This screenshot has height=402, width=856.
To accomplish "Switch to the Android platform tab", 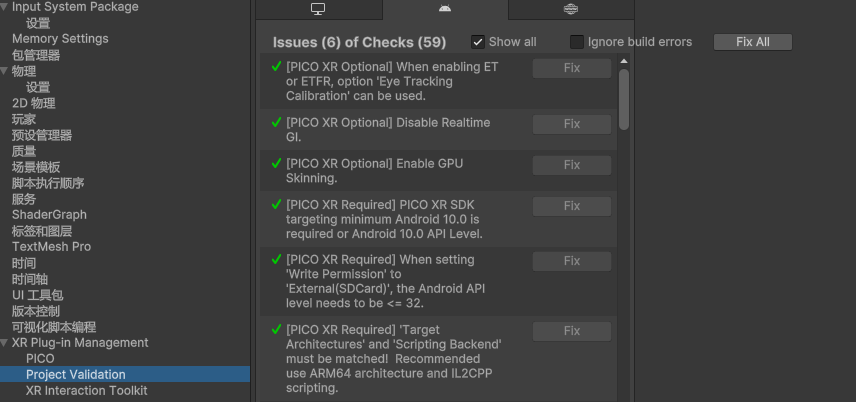I will click(x=445, y=9).
